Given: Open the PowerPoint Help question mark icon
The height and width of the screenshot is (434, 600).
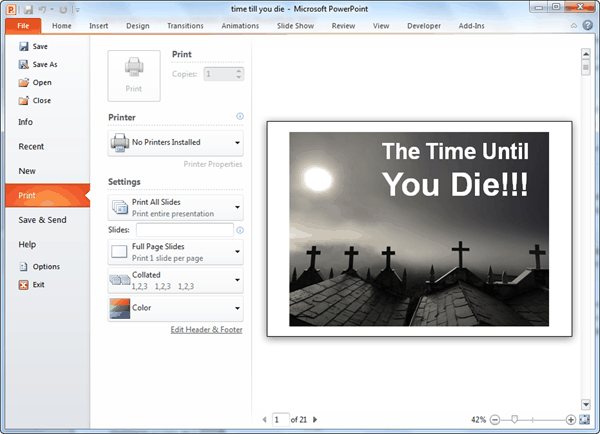Looking at the screenshot, I should [x=587, y=26].
